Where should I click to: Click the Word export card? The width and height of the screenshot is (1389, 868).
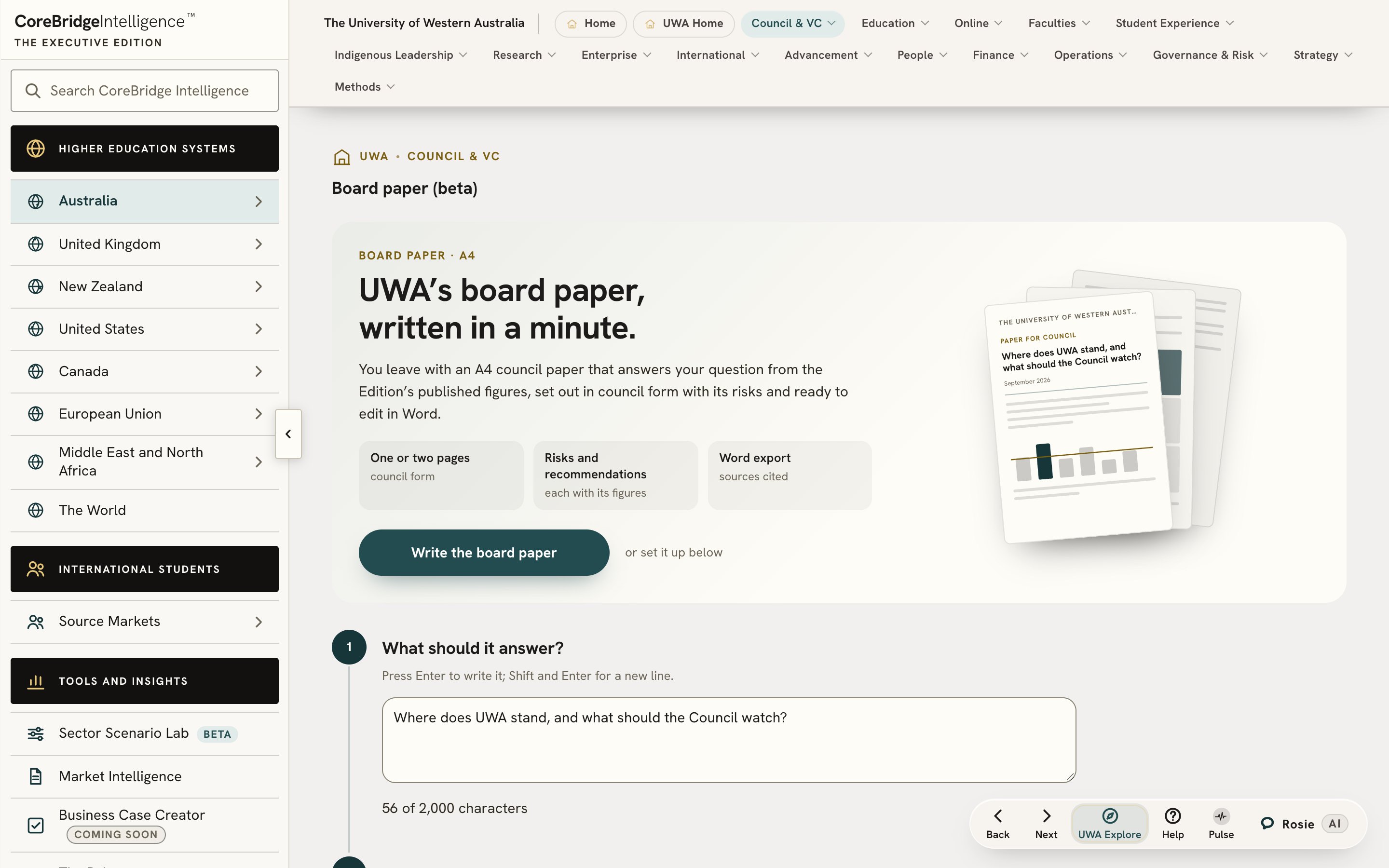point(789,475)
